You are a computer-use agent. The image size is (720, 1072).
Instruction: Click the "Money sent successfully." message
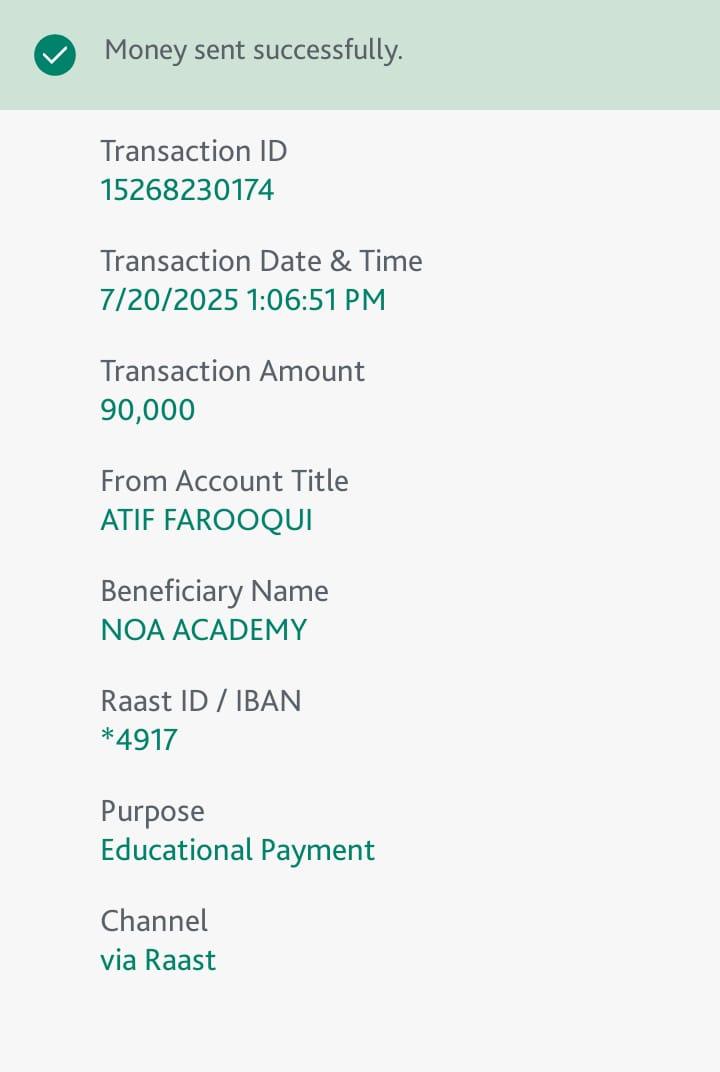pos(253,50)
